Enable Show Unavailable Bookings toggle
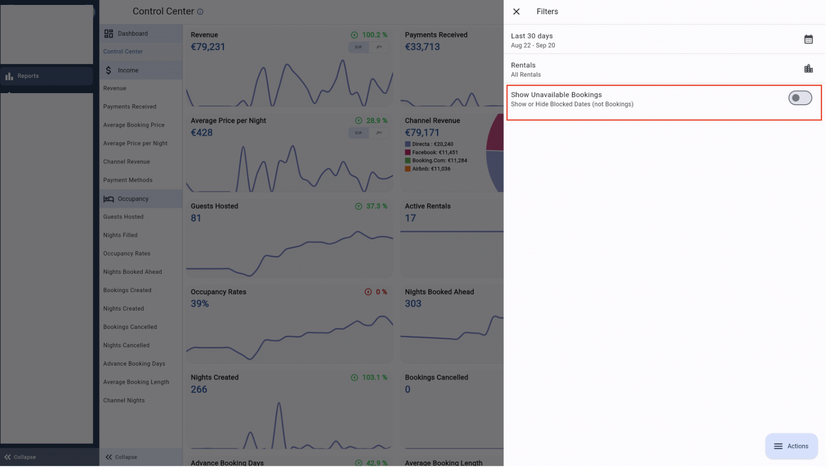 pos(802,98)
